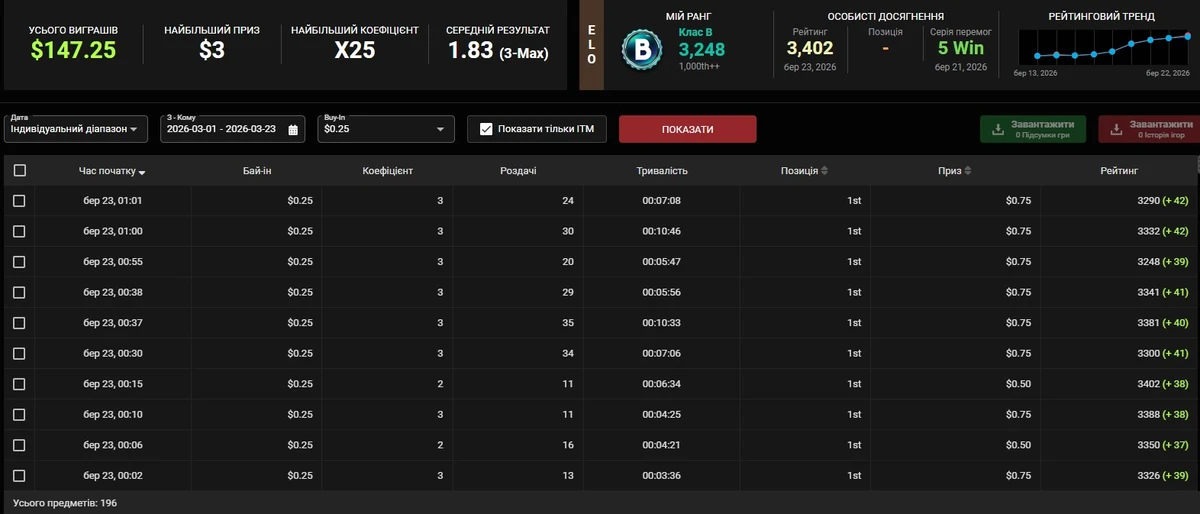Sort by Приз using its sort arrows
Viewport: 1200px width, 514px height.
968,171
